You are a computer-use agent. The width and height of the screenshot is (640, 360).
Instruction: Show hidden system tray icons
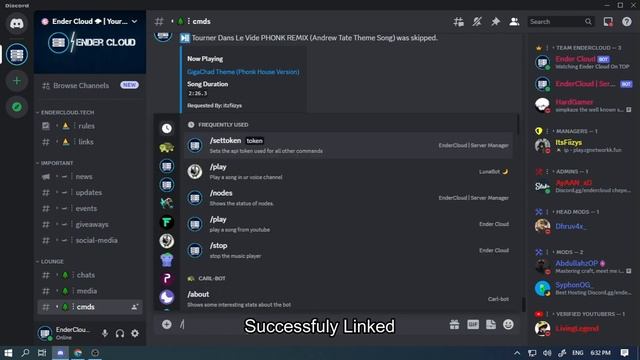pyautogui.click(x=517, y=353)
